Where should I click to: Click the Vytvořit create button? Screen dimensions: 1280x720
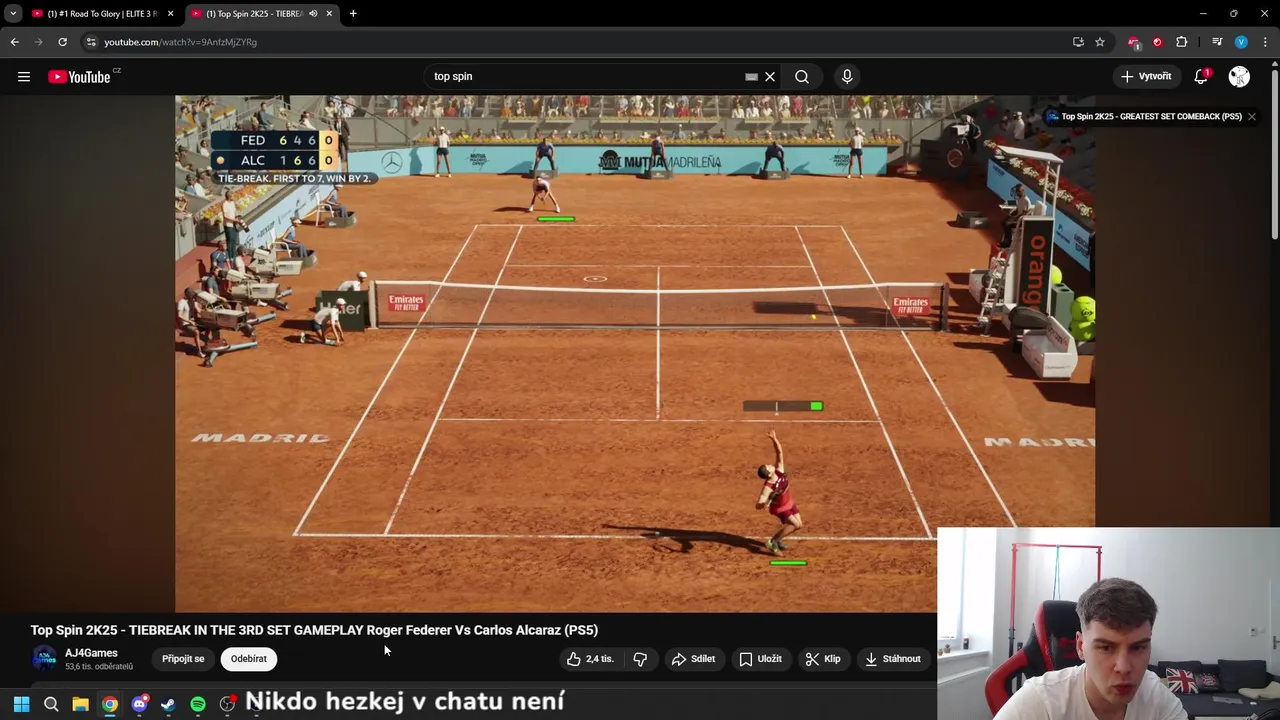click(x=1146, y=76)
